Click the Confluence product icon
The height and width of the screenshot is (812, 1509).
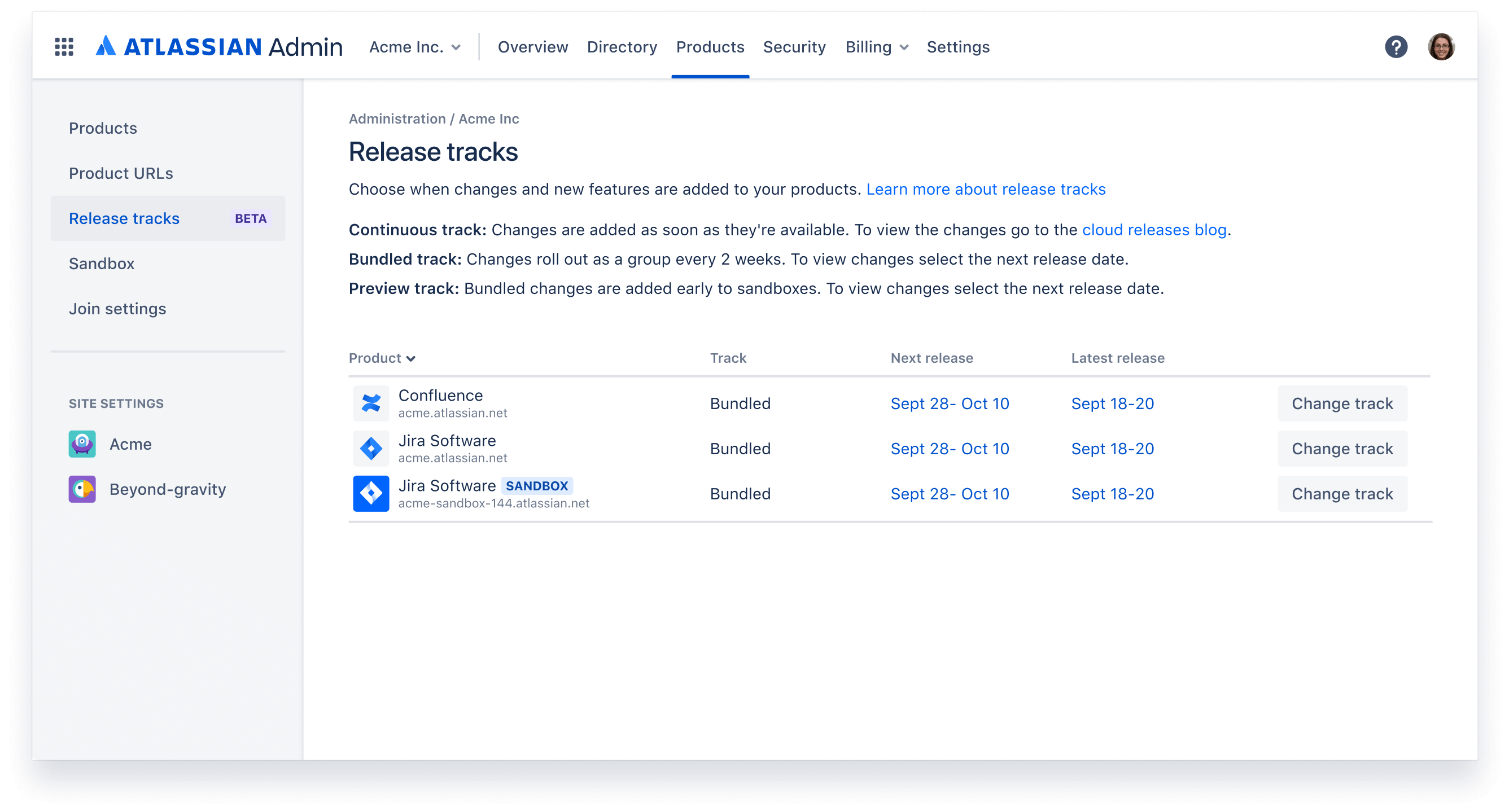pos(372,403)
